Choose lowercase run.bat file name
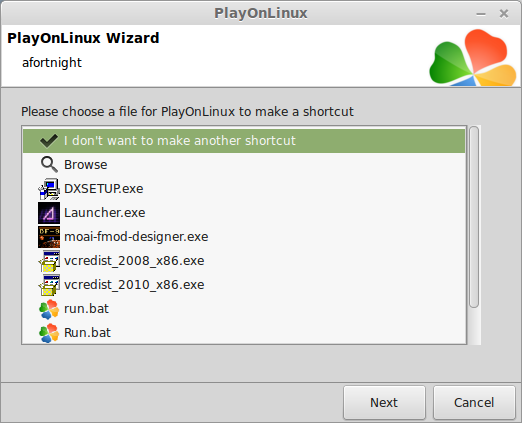 86,309
